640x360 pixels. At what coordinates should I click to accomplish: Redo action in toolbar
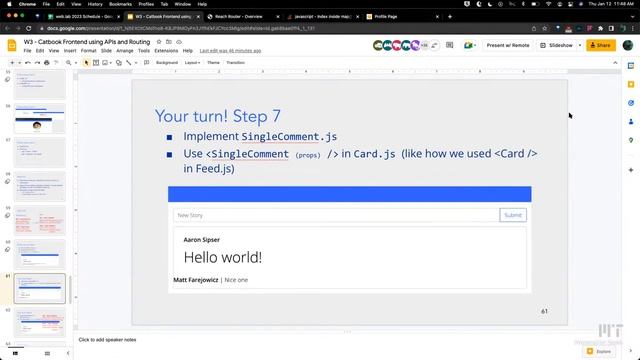37,63
